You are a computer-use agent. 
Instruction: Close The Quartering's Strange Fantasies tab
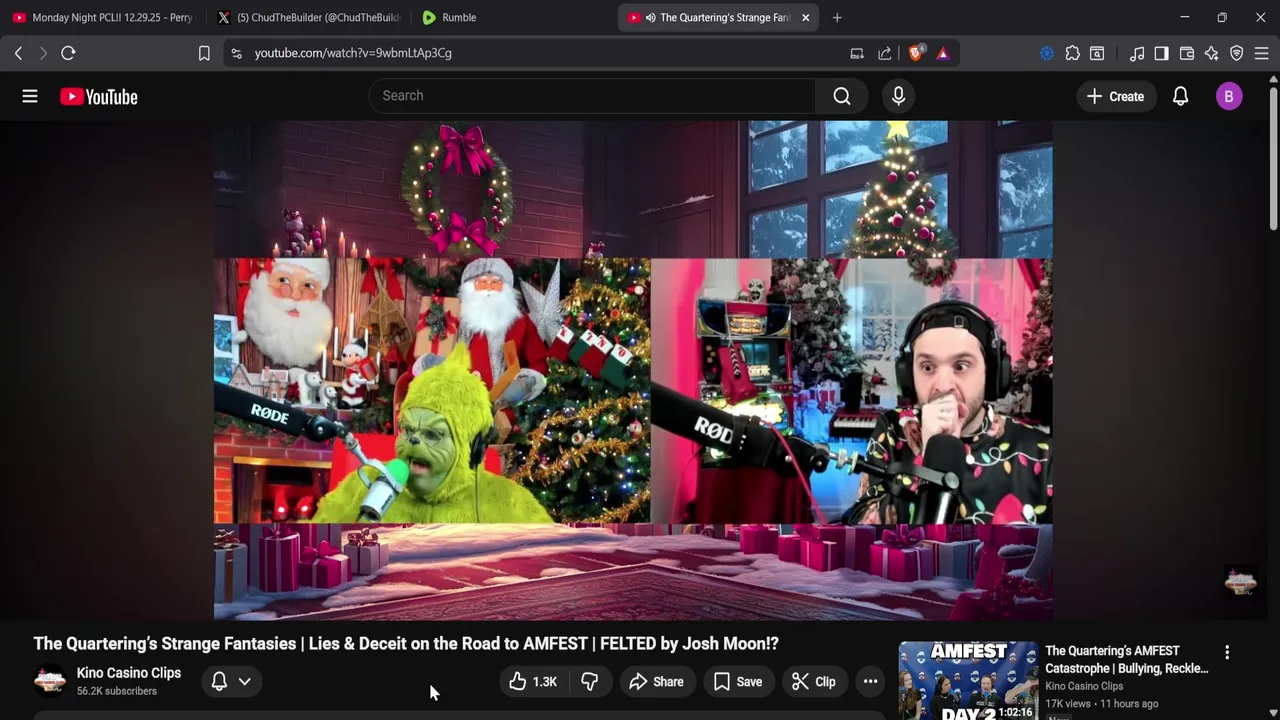[806, 17]
